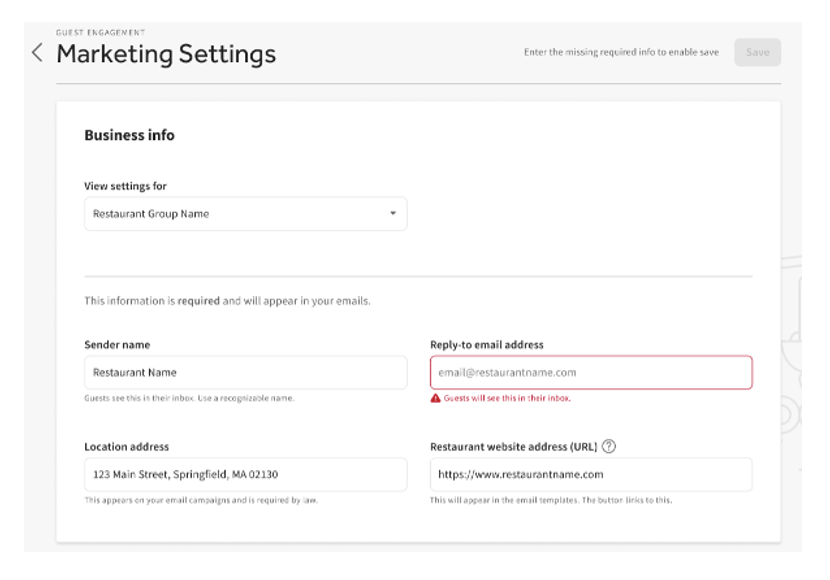Click the dropdown arrow in Restaurant Group Name
This screenshot has width=830, height=580.
(x=393, y=214)
